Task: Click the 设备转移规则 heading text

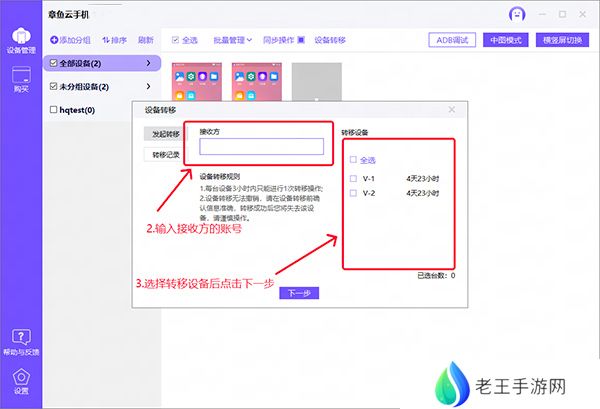Action: [x=220, y=177]
